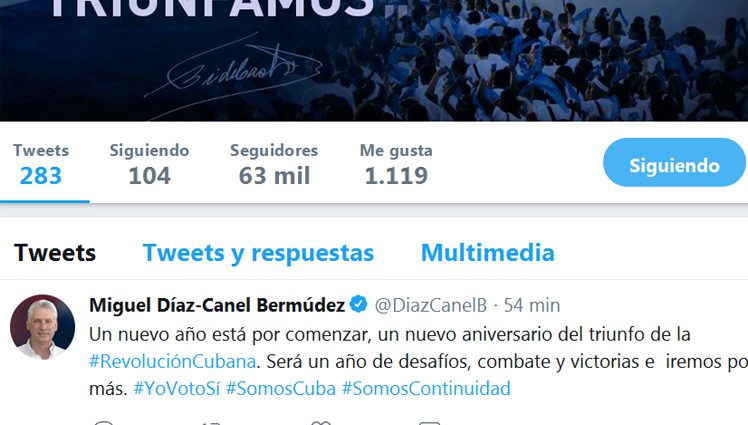The image size is (748, 425).
Task: Open the tweet's 54 min timestamp
Action: [x=532, y=305]
